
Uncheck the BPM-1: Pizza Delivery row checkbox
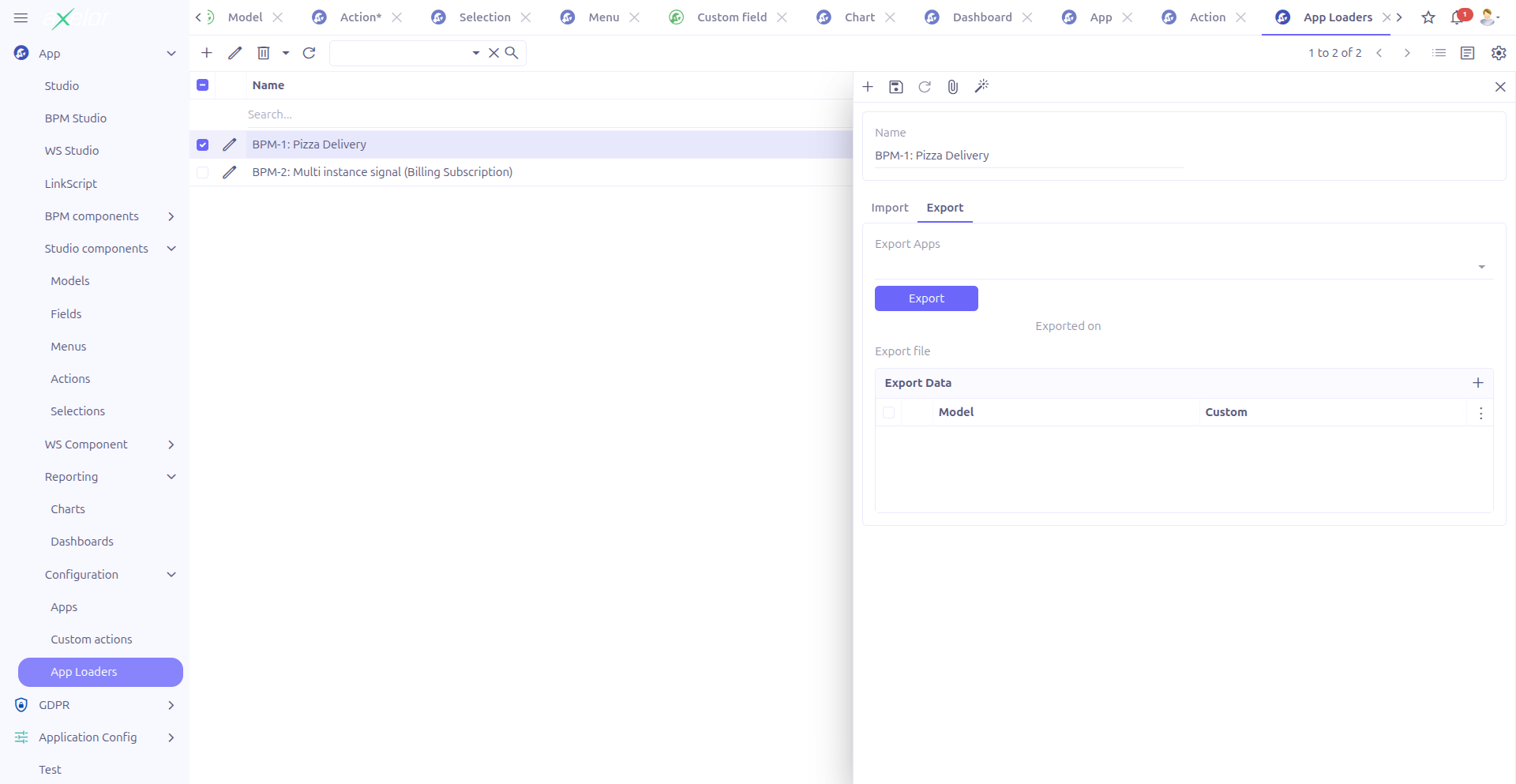(x=203, y=144)
